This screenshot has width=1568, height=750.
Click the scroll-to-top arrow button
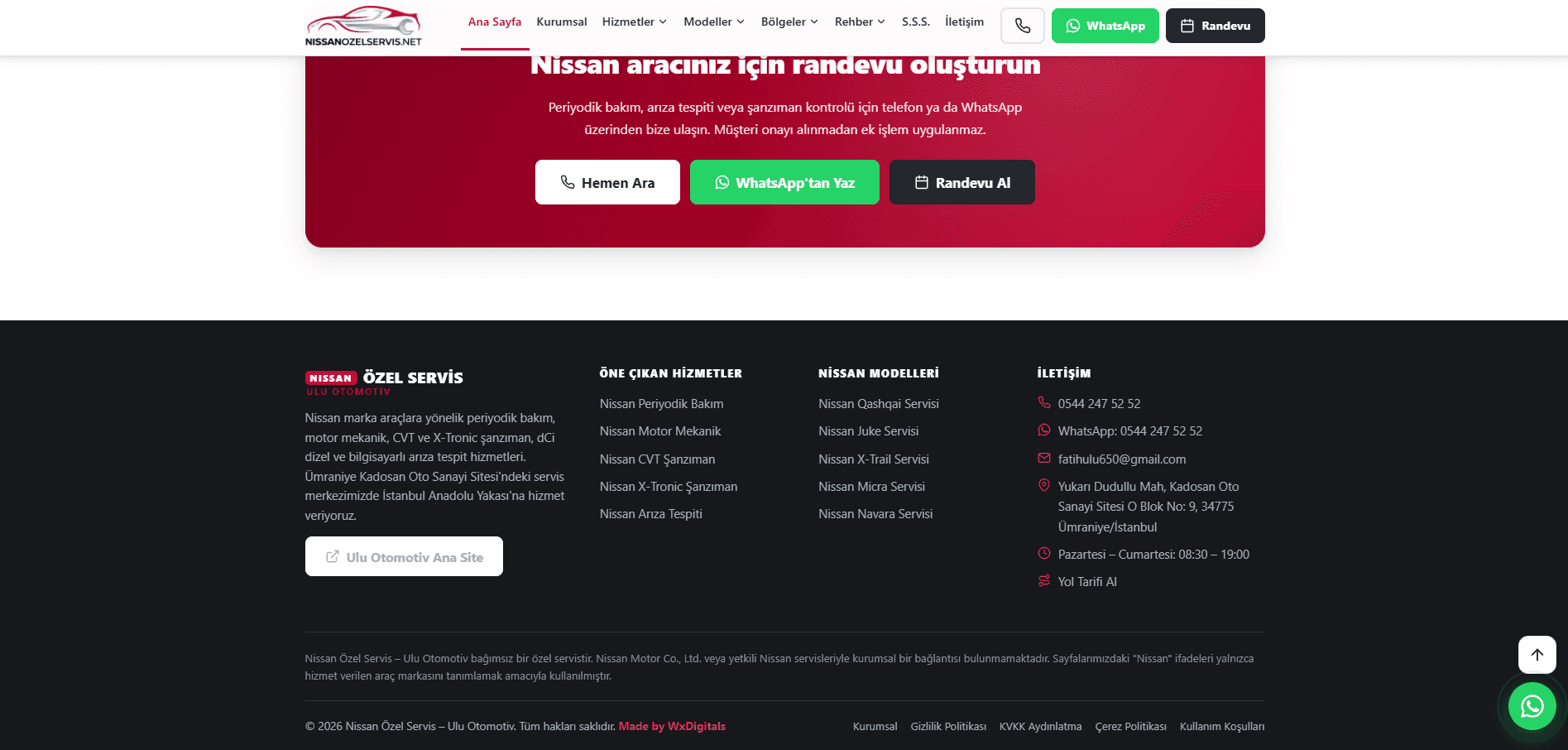[1537, 655]
